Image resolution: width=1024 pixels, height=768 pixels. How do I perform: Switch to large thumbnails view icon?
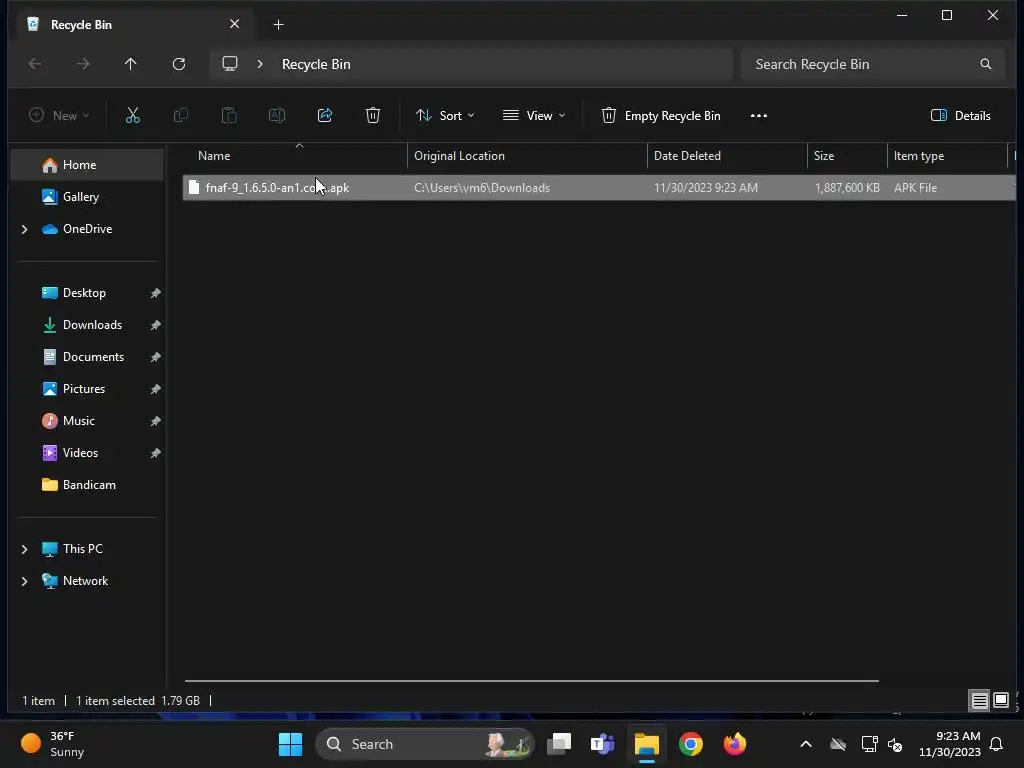point(1001,701)
